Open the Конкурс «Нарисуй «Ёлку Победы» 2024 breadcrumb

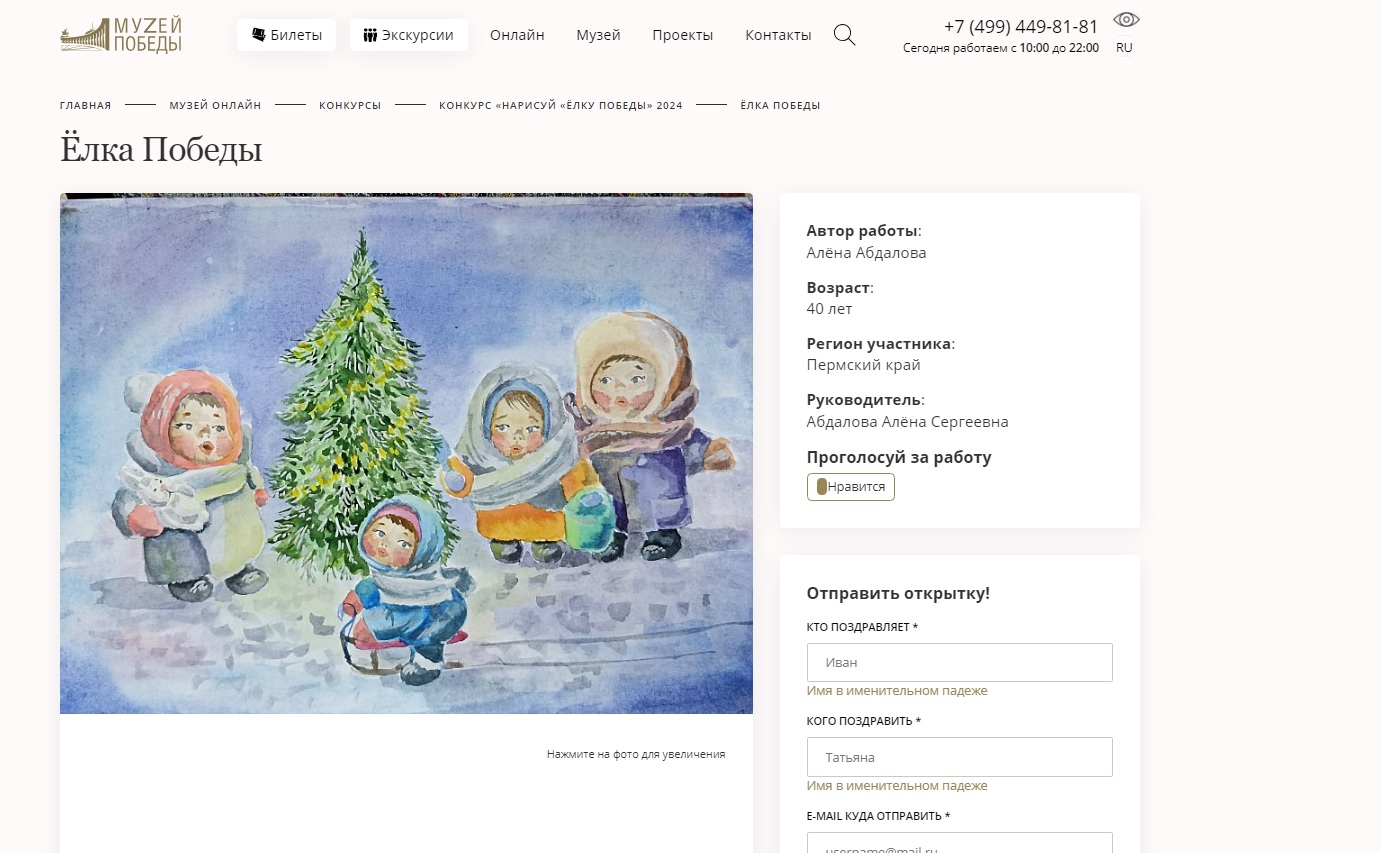pyautogui.click(x=560, y=106)
